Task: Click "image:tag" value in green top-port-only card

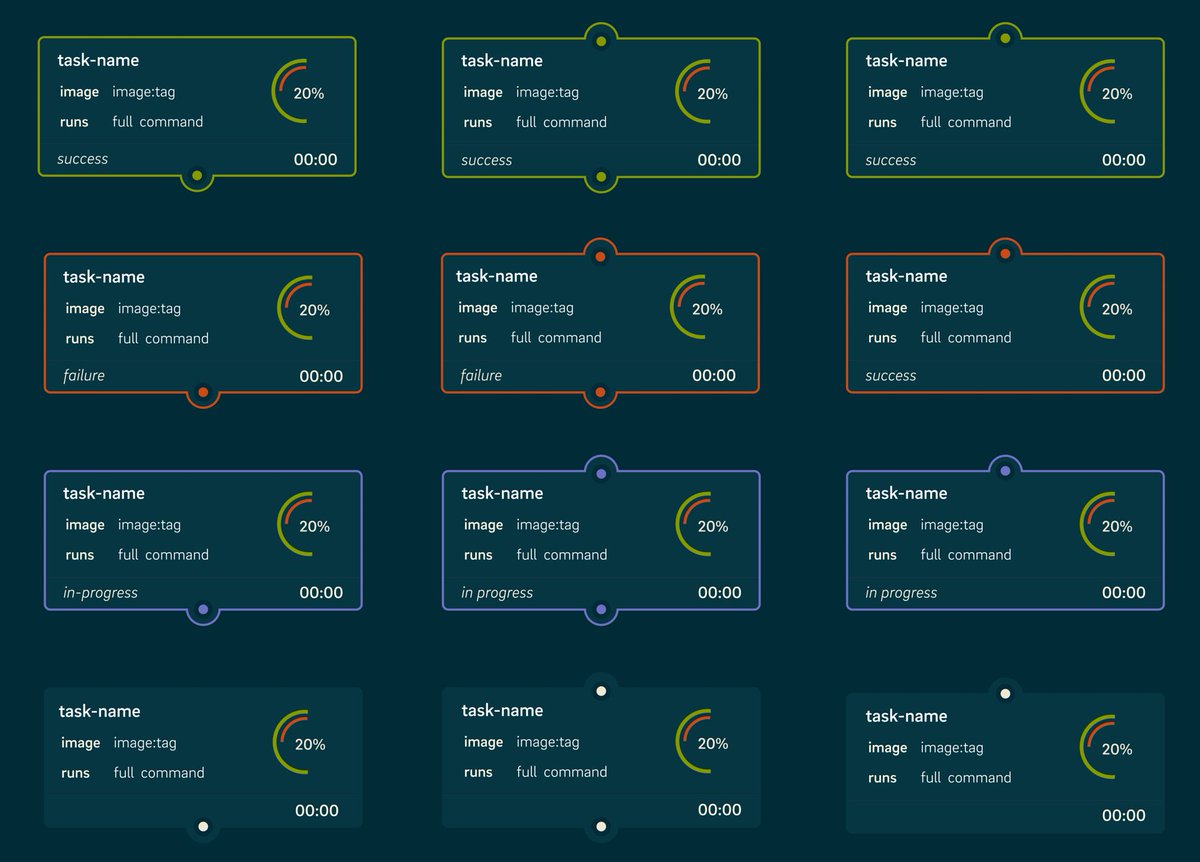Action: tap(952, 93)
